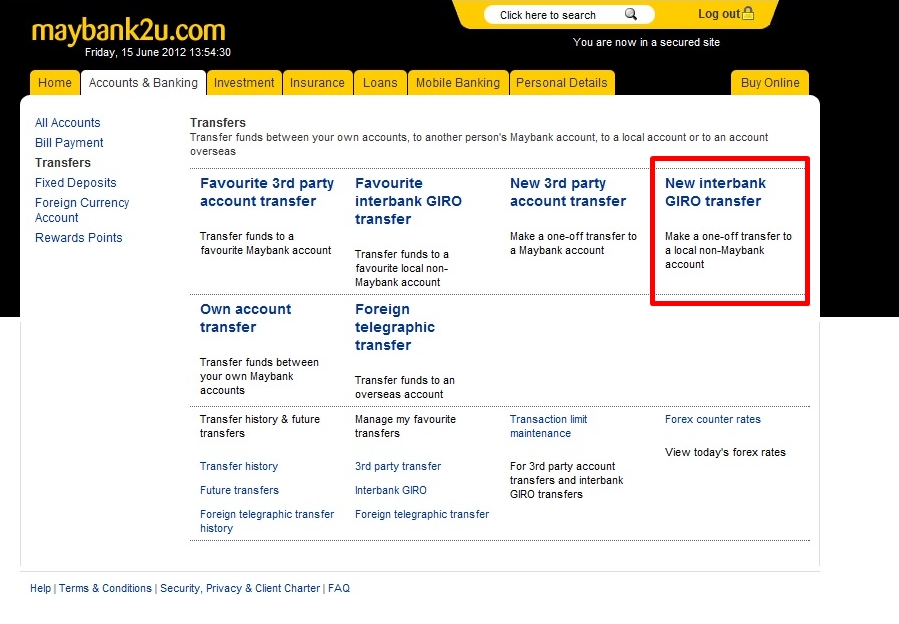
Task: Start a New interbank GIRO transfer
Action: pos(715,192)
